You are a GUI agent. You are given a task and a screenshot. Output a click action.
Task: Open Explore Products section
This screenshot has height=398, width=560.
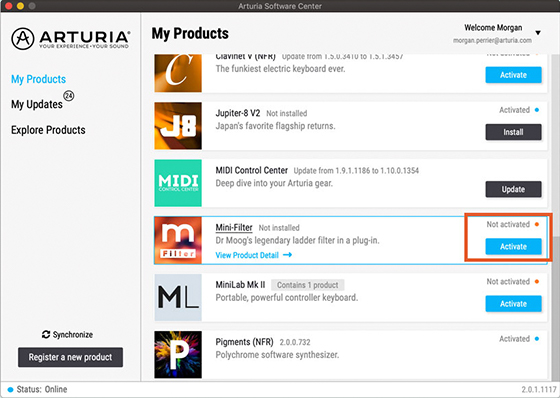48,130
